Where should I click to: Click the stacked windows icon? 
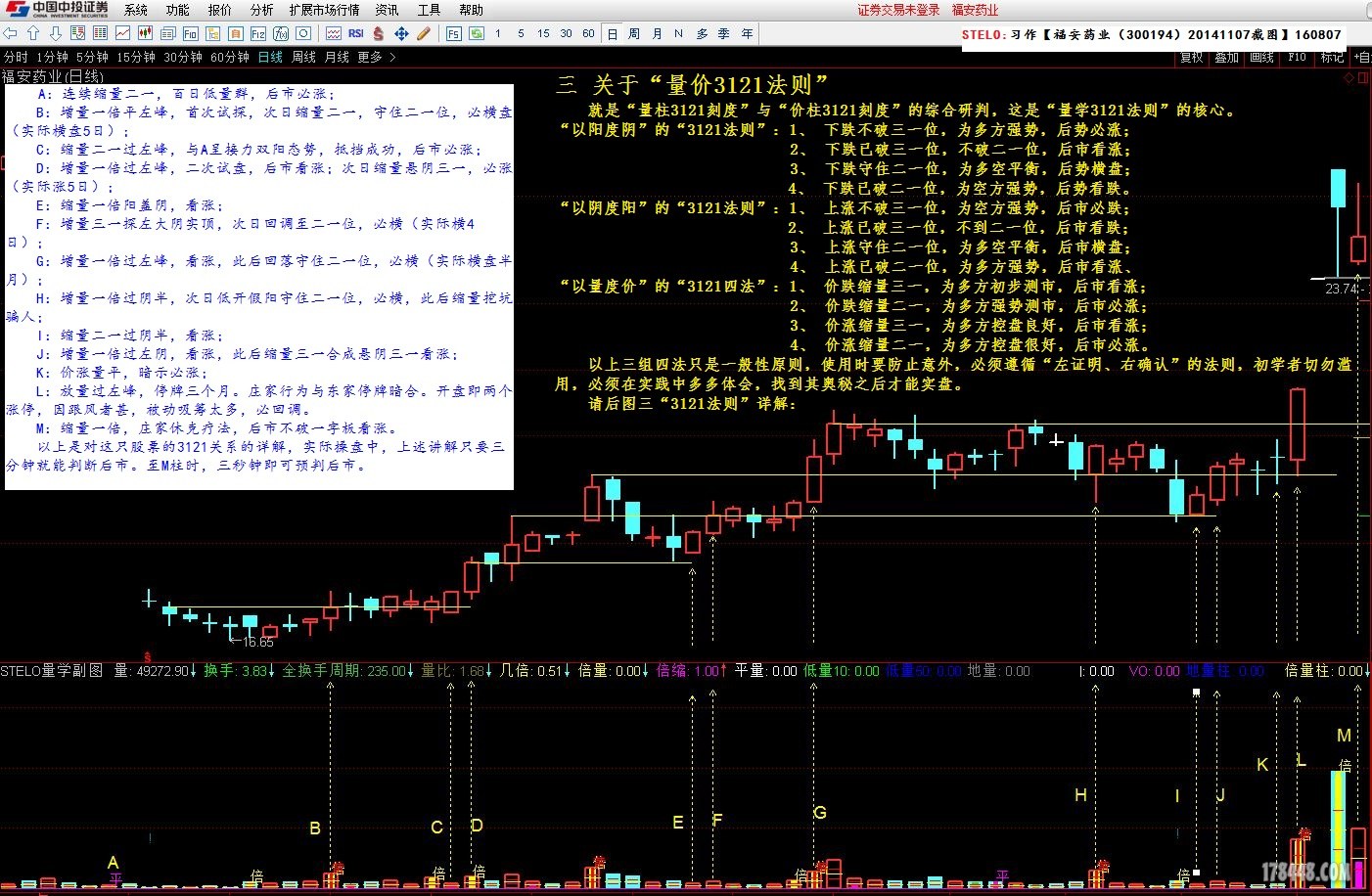click(x=167, y=33)
